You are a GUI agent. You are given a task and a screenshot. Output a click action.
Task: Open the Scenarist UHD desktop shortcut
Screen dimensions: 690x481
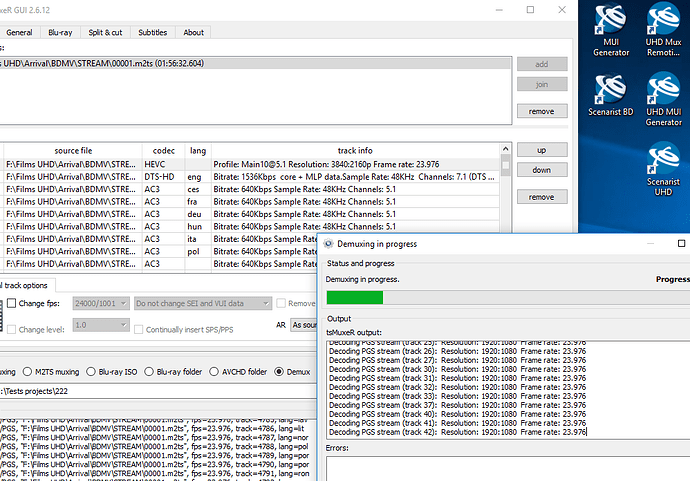[x=663, y=169]
